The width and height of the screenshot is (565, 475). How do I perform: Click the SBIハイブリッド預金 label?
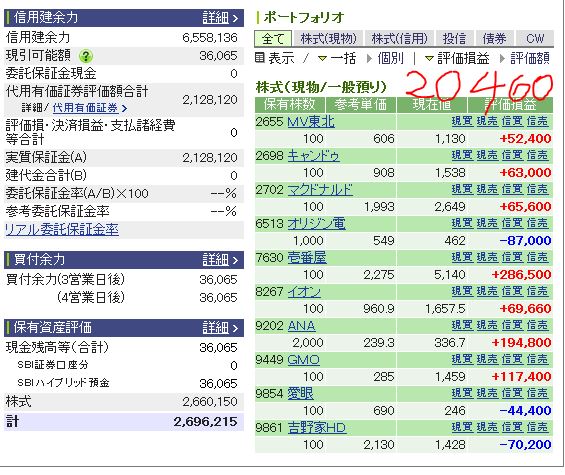coord(63,382)
